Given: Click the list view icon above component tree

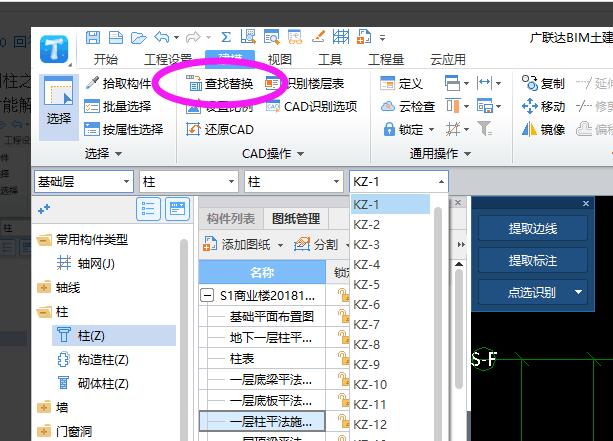Looking at the screenshot, I should coord(149,209).
